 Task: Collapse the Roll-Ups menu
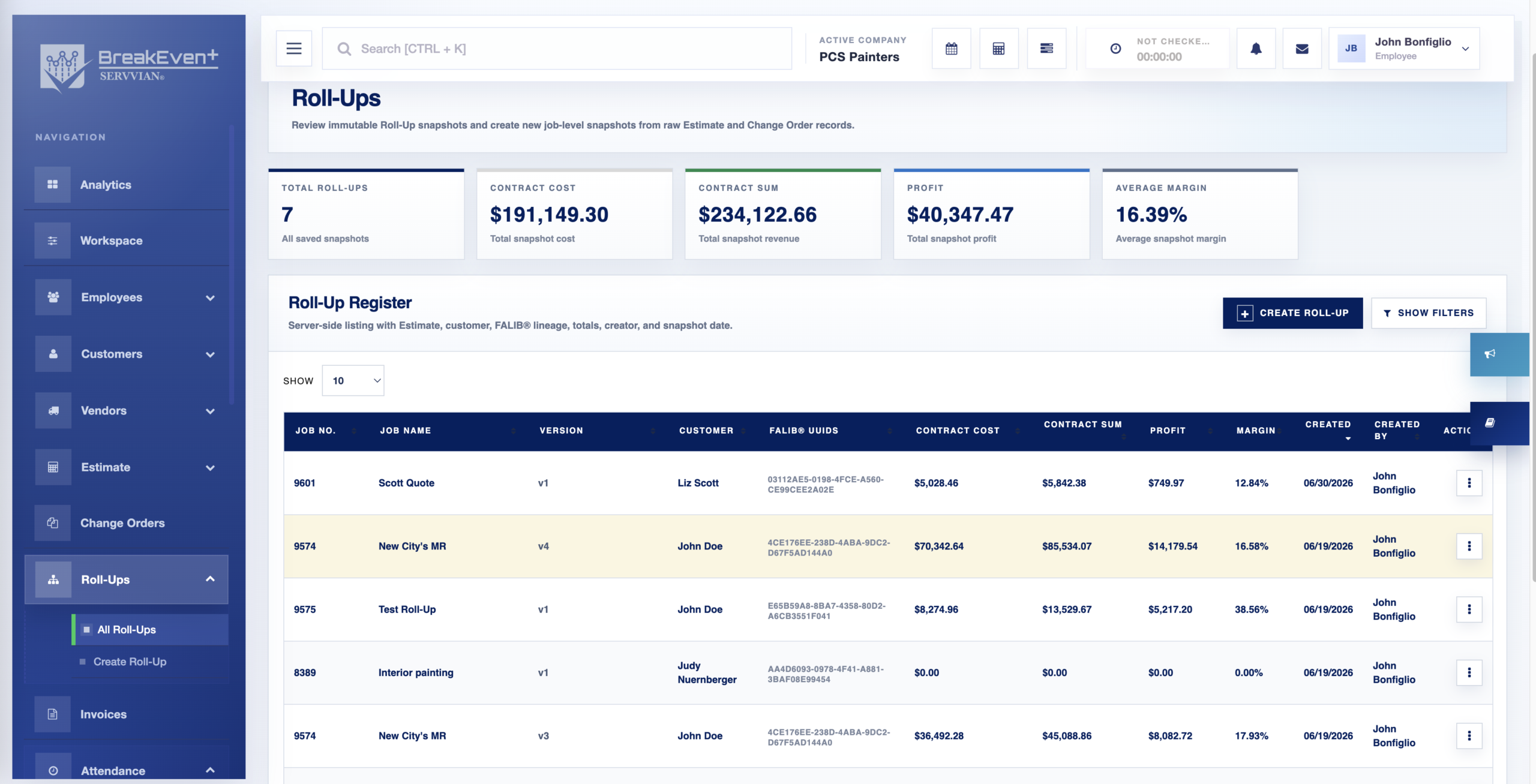210,579
